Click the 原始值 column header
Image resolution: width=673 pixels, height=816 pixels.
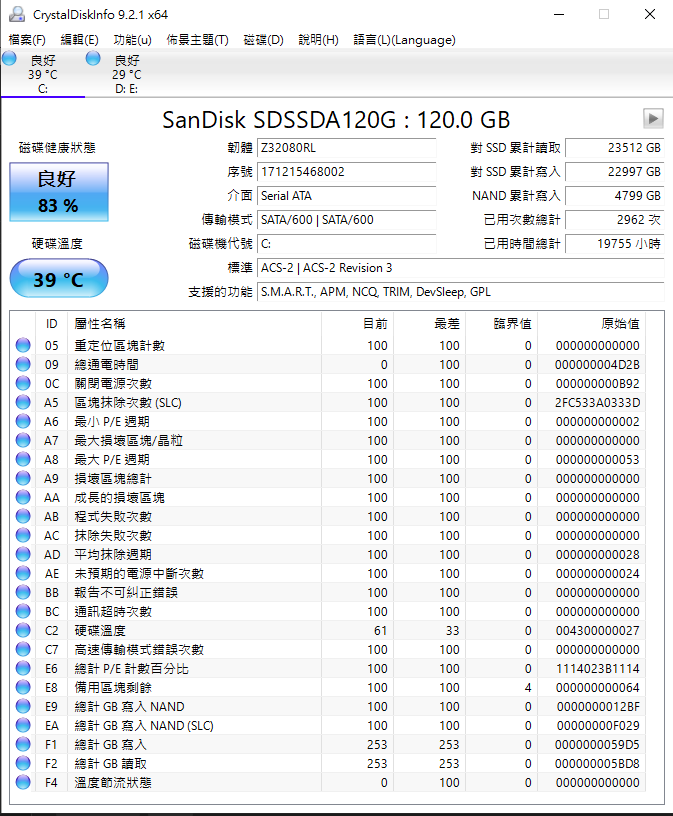[x=591, y=324]
